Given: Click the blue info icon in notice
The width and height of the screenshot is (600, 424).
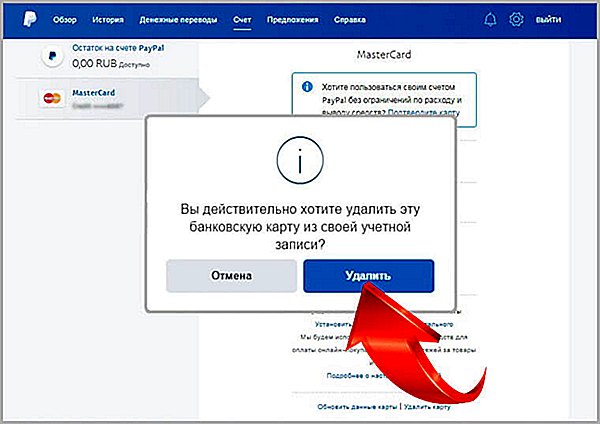Looking at the screenshot, I should 307,87.
